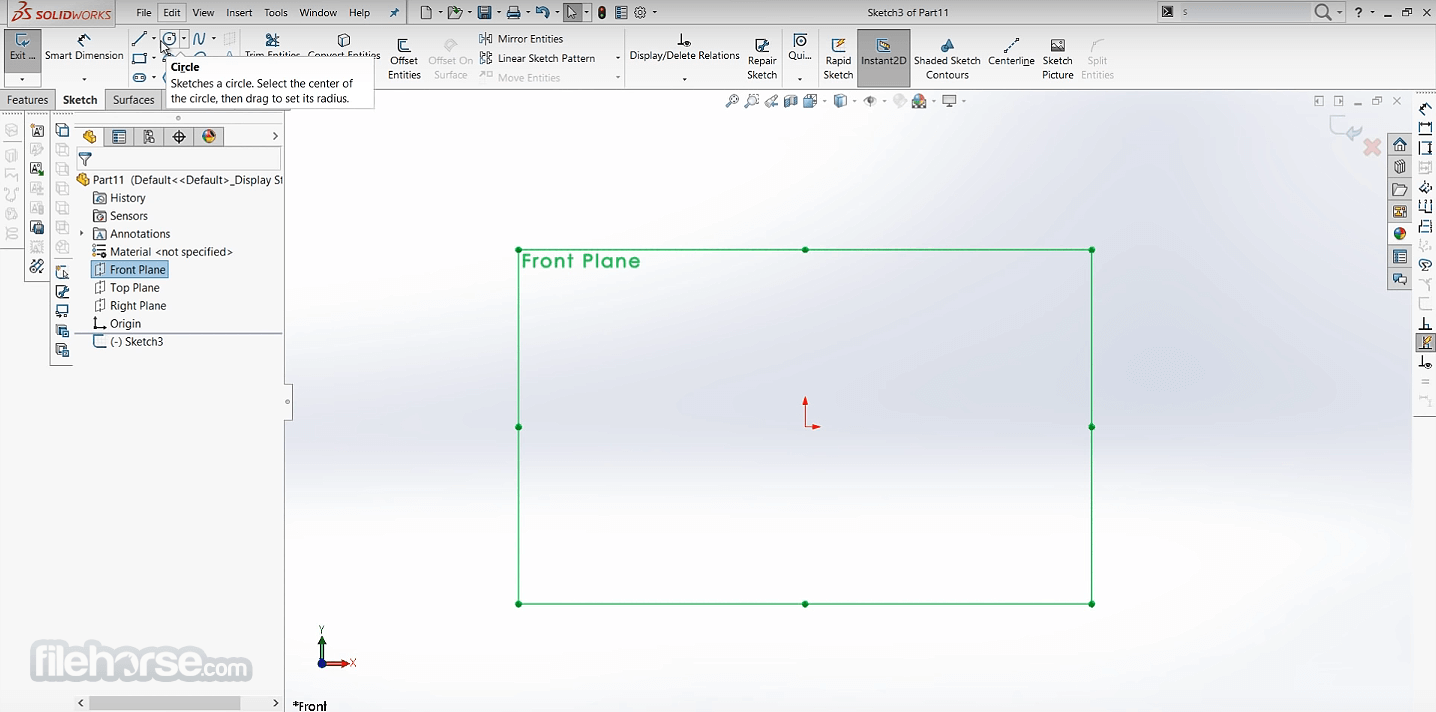Click feature tree horizontal scrollbar
This screenshot has height=712, width=1436.
click(x=164, y=703)
